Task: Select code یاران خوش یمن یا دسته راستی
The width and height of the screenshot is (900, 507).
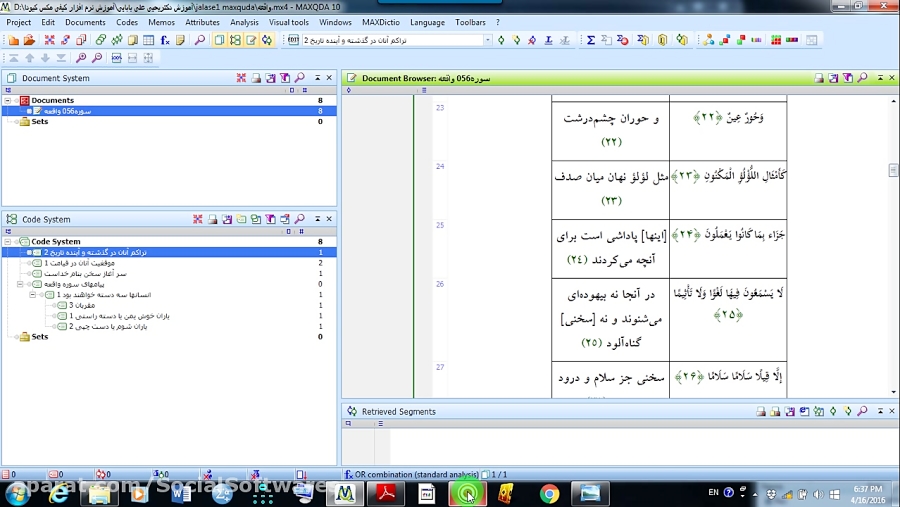Action: pyautogui.click(x=119, y=316)
